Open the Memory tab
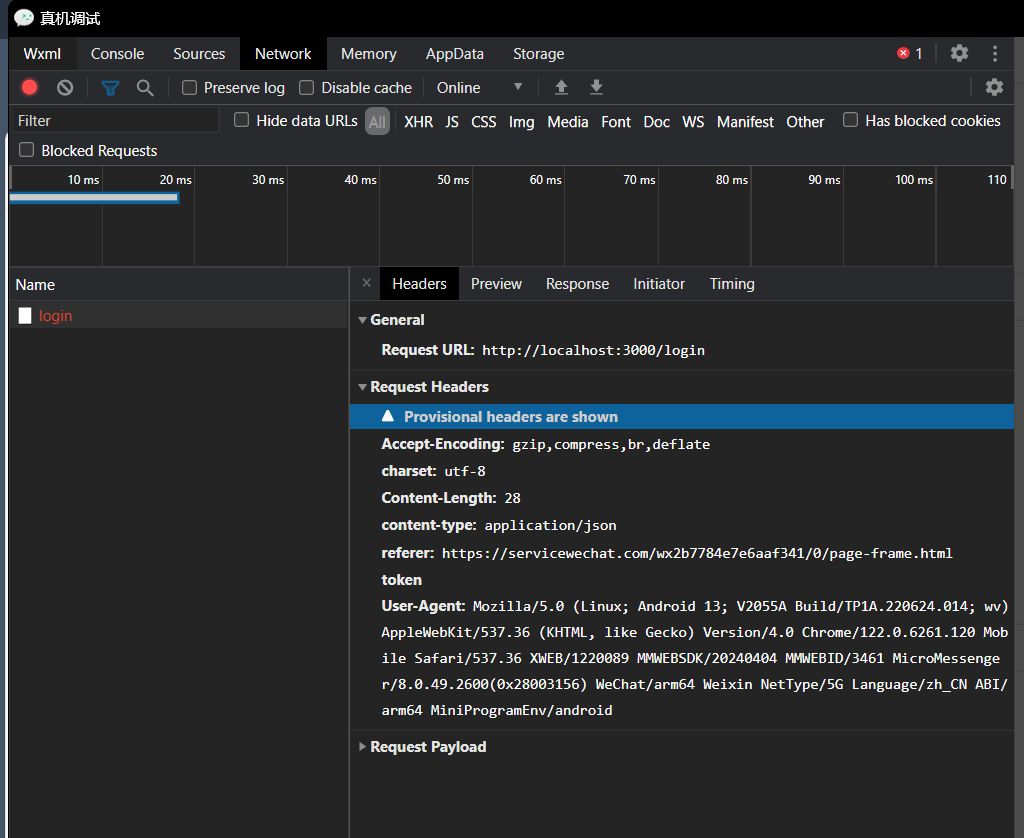The width and height of the screenshot is (1024, 838). (x=369, y=54)
